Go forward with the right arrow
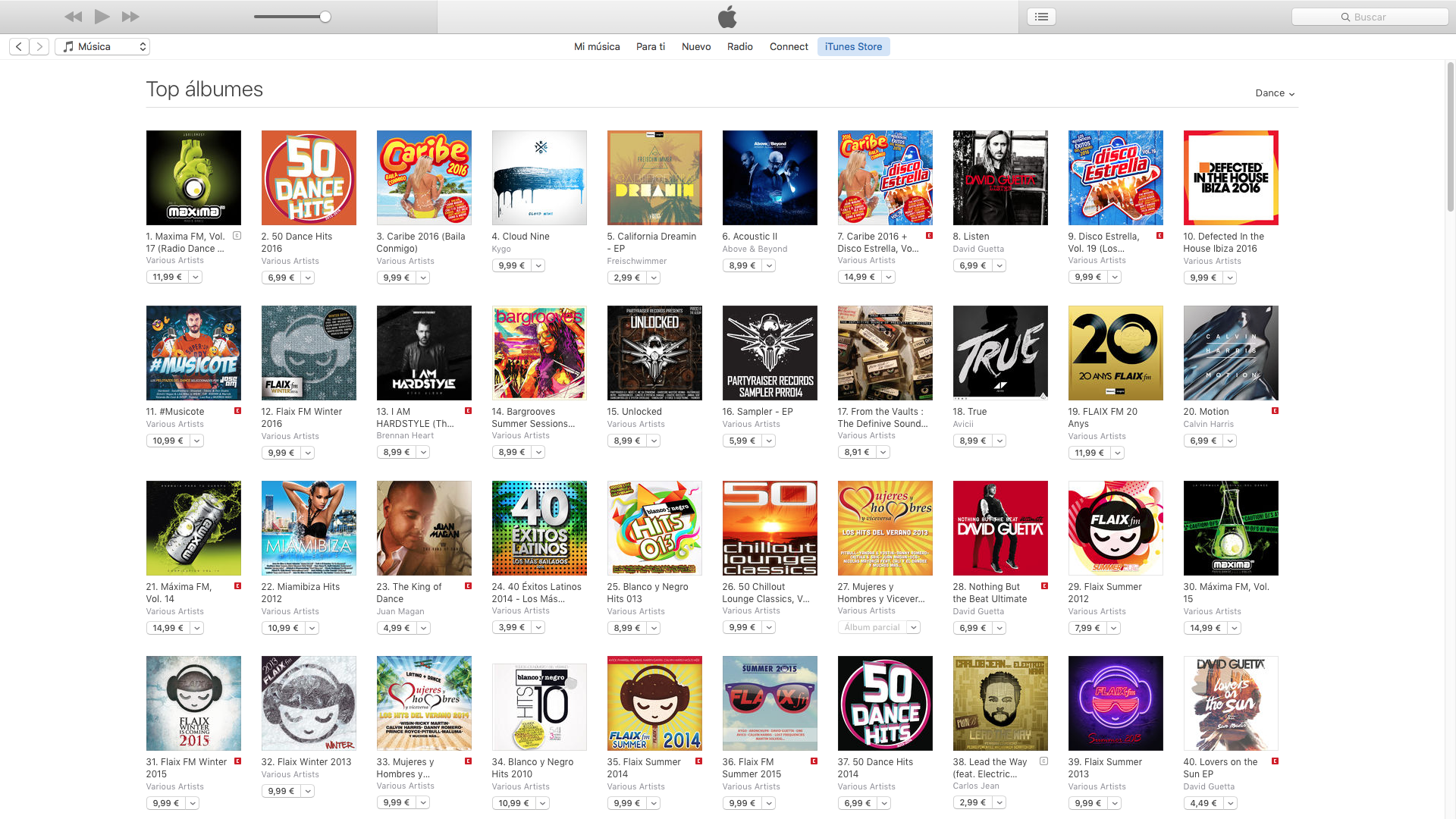1456x819 pixels. click(x=39, y=47)
